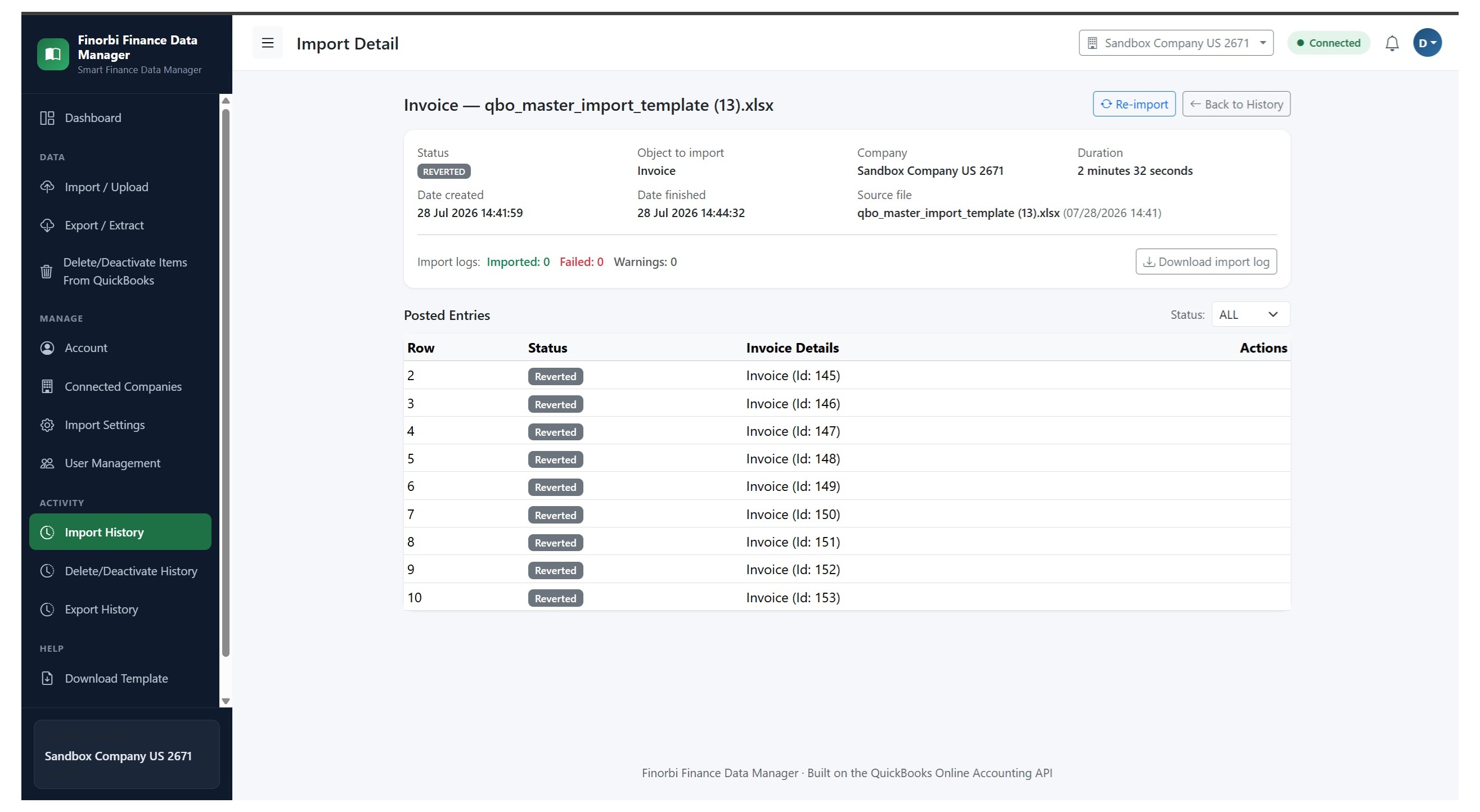Download the import log
The height and width of the screenshot is (812, 1480).
(x=1206, y=262)
